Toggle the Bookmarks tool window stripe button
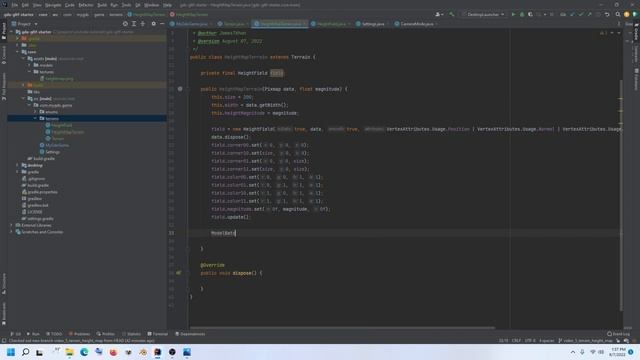Image resolution: width=640 pixels, height=360 pixels. coord(4,314)
